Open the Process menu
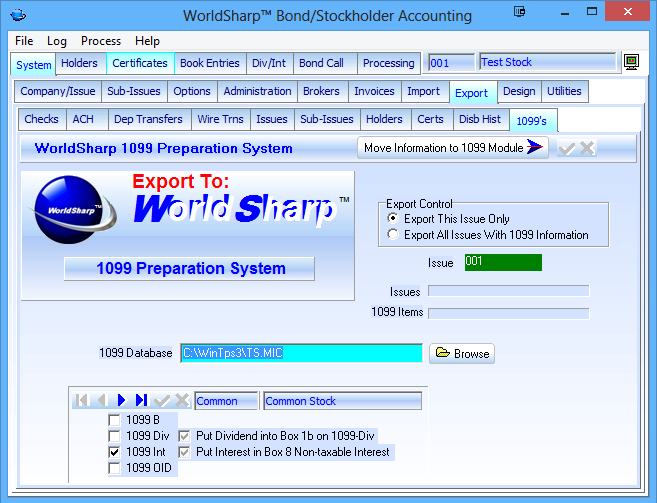This screenshot has height=503, width=657. click(101, 41)
